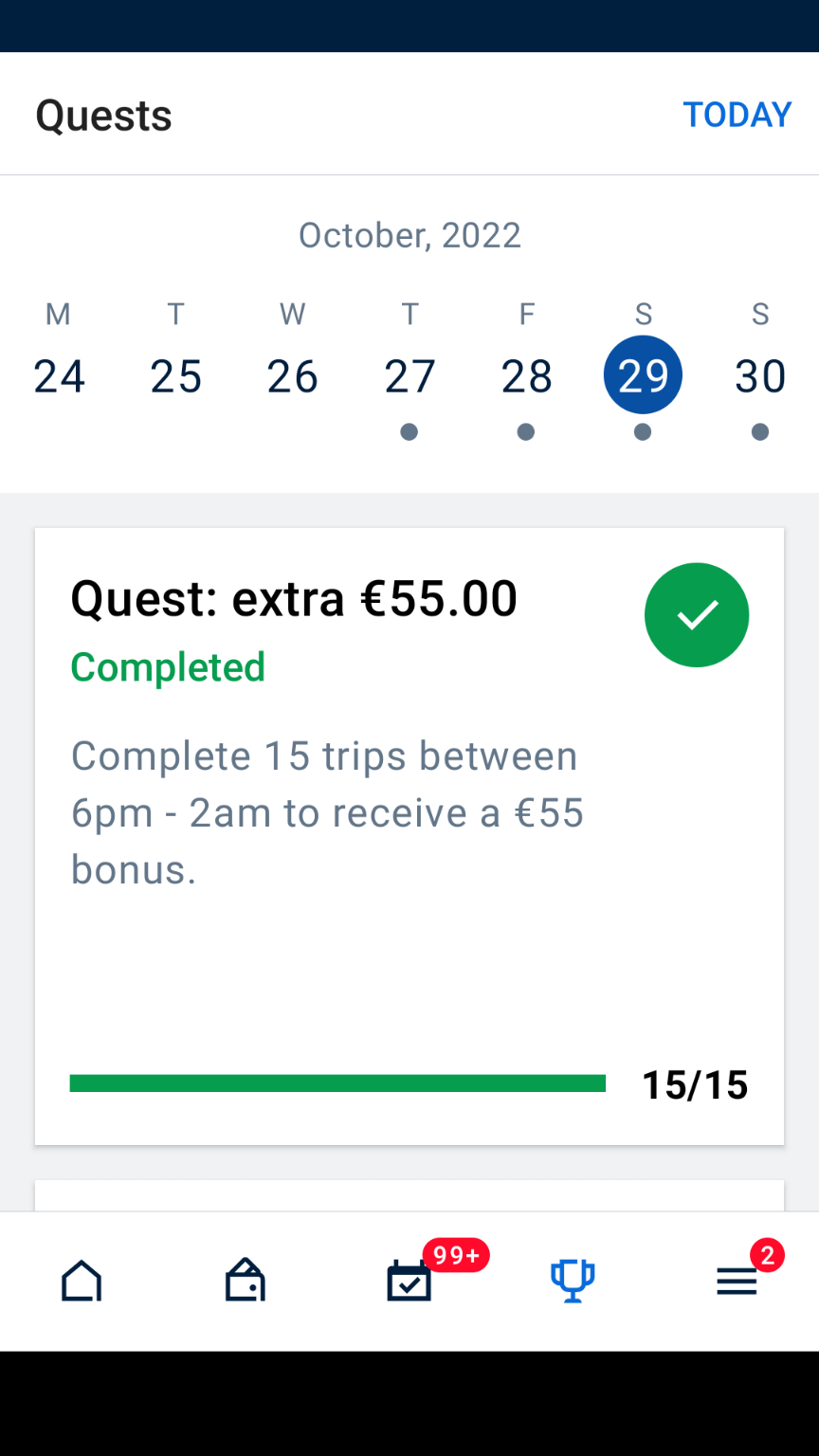Choose Friday 28 date

click(x=526, y=376)
